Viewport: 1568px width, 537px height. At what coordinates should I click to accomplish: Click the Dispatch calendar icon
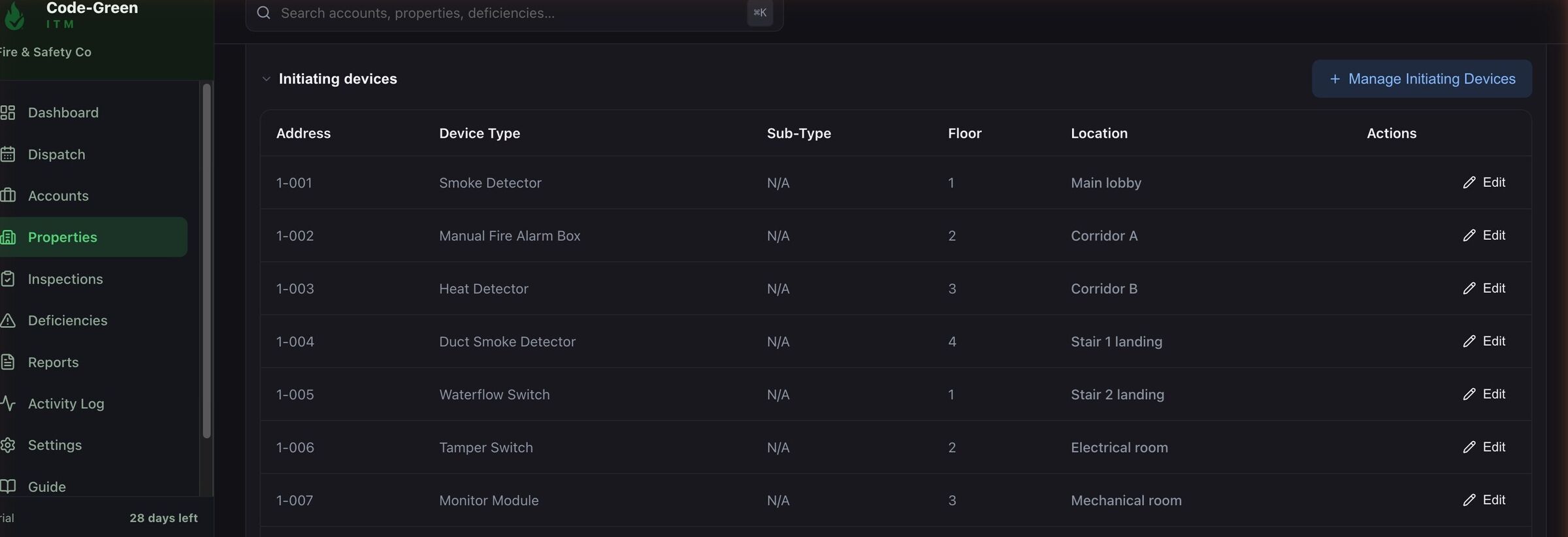click(8, 154)
